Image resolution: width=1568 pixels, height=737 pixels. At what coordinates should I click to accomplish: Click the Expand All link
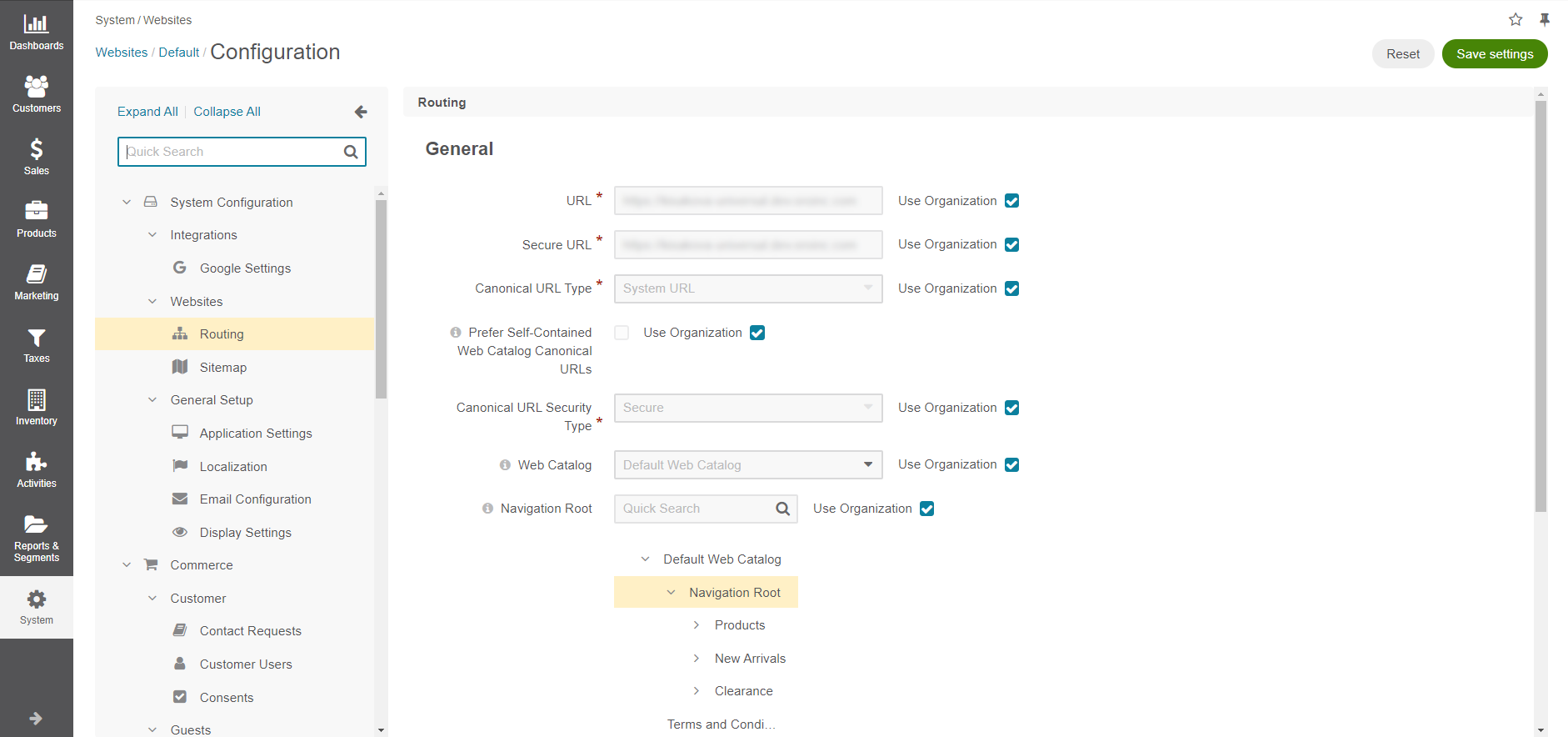coord(147,112)
